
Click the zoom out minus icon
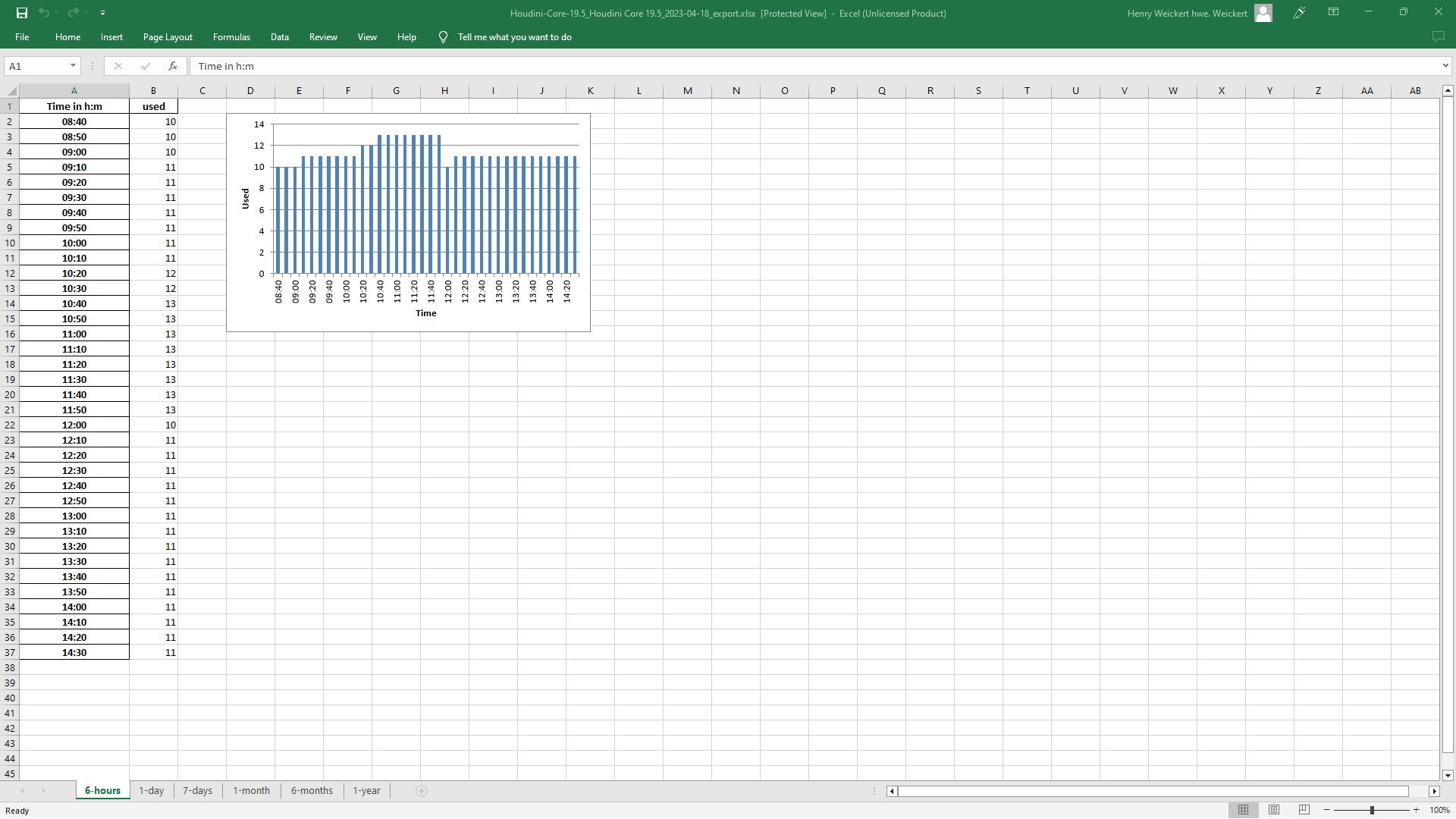tap(1327, 810)
